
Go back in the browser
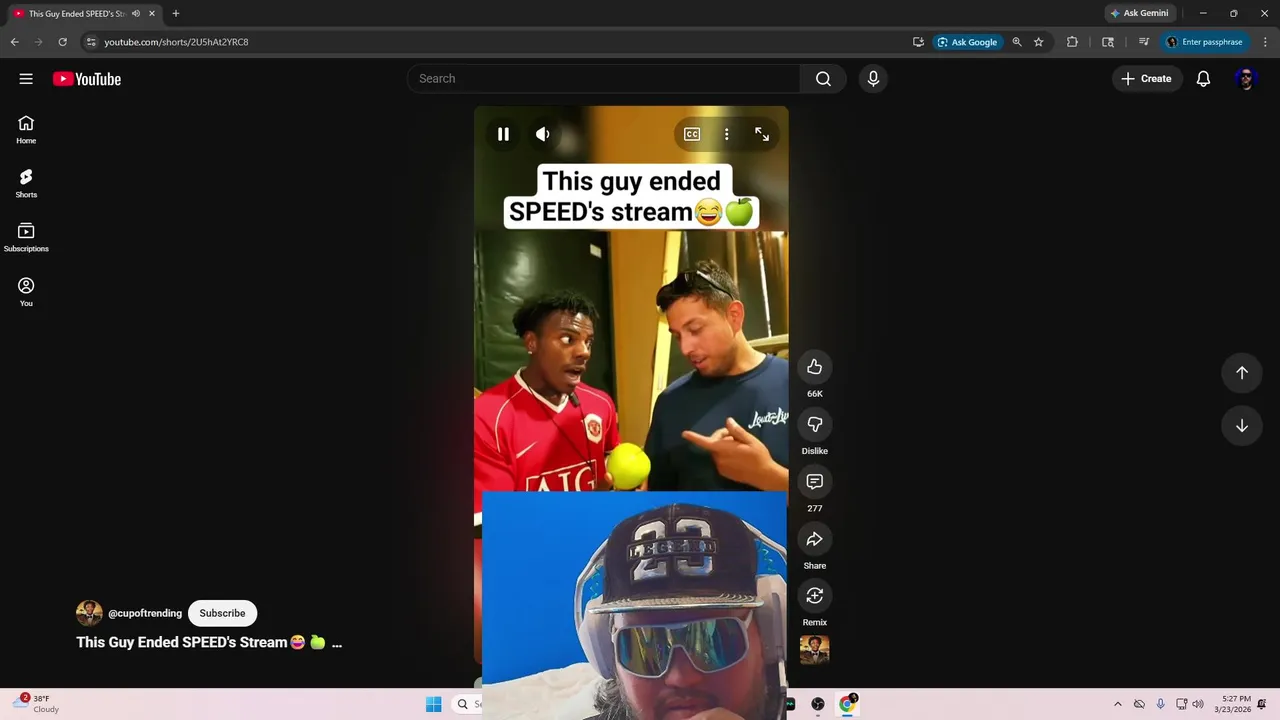click(x=14, y=42)
